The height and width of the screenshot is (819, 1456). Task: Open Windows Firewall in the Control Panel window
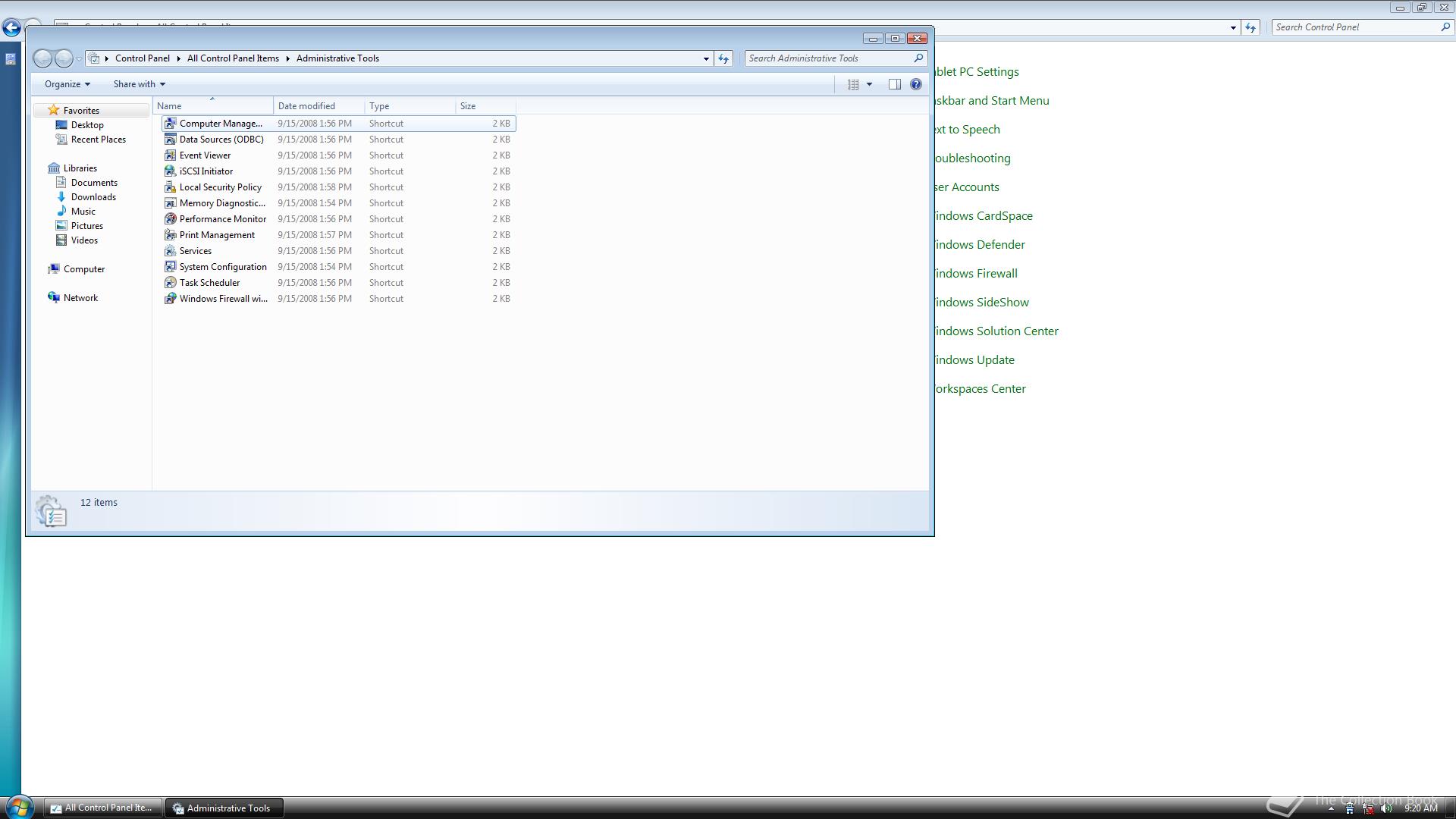click(976, 274)
